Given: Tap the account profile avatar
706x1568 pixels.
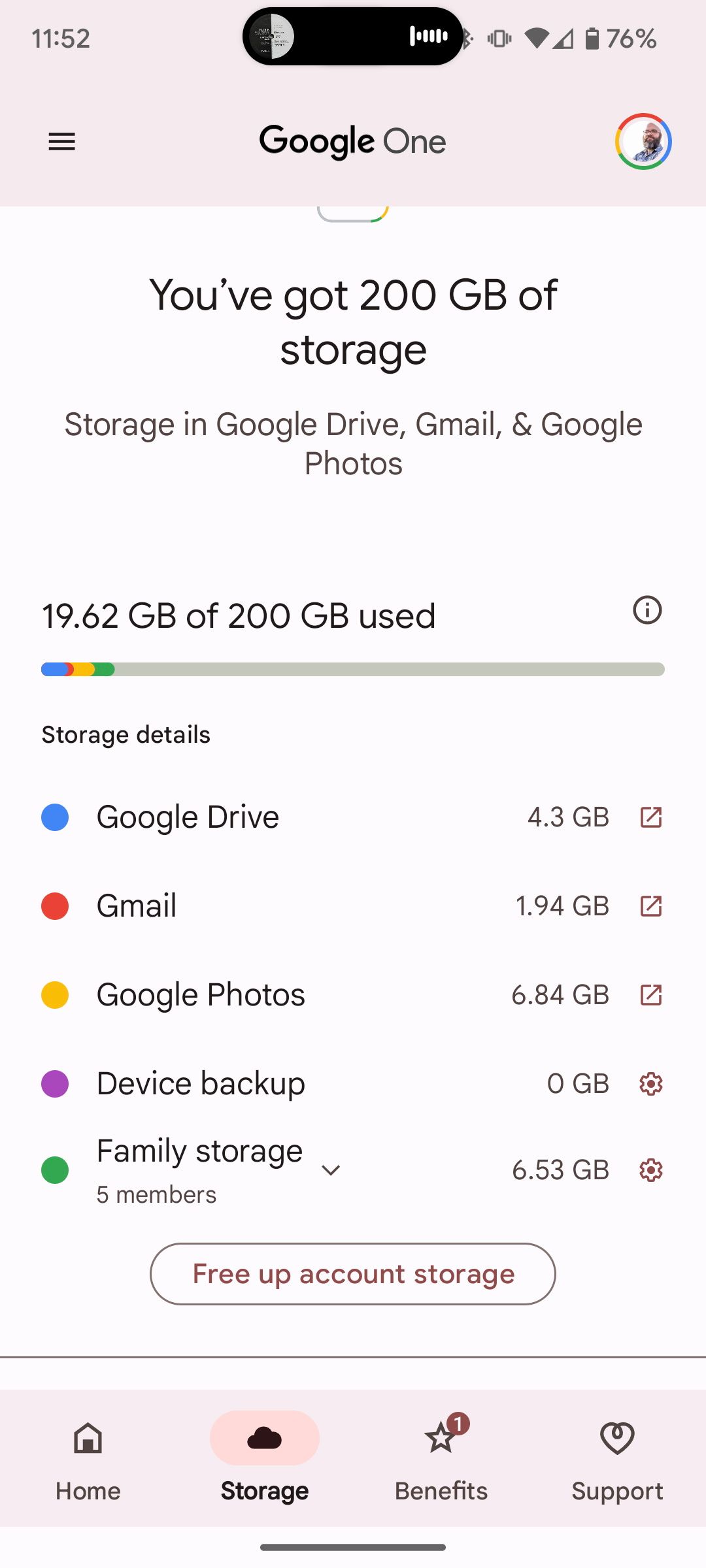Looking at the screenshot, I should click(x=643, y=142).
